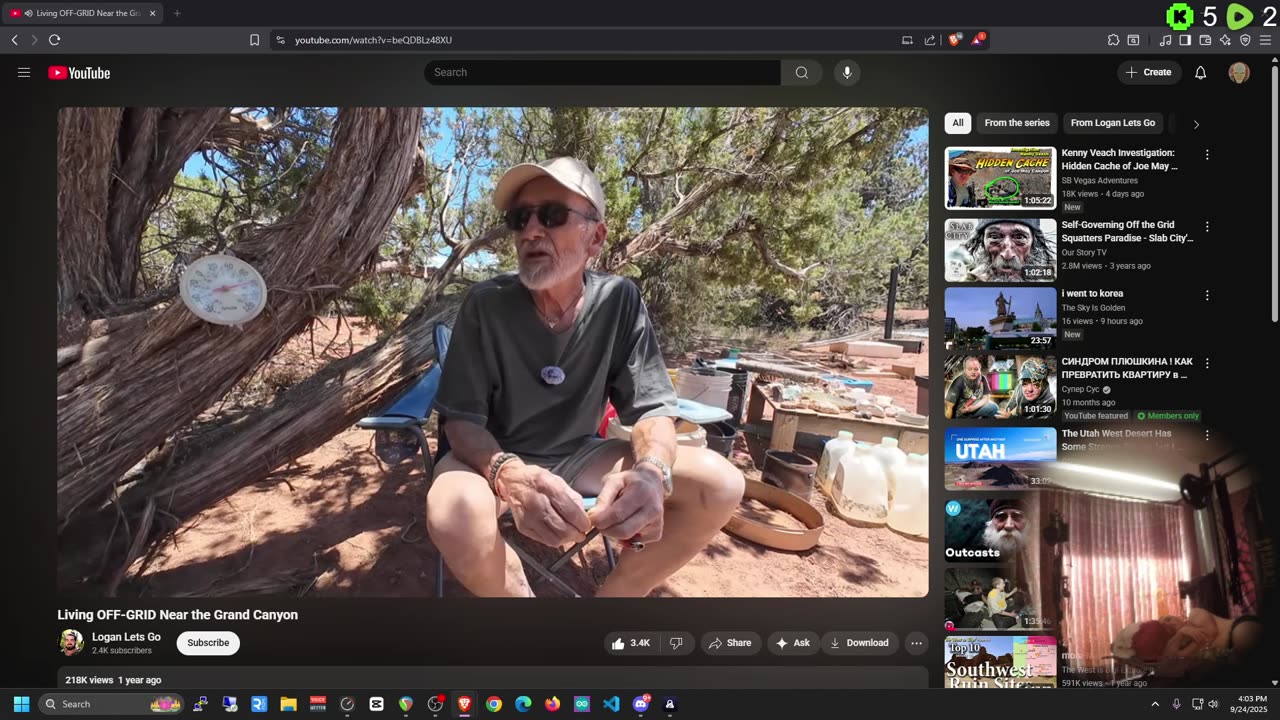
Task: Open Logan Lets Go channel avatar
Action: [x=71, y=642]
